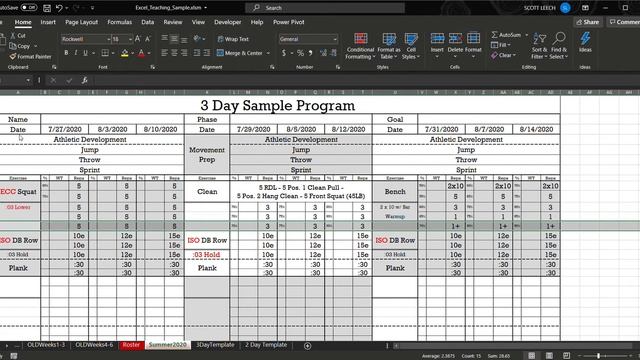Align text right

tap(184, 53)
